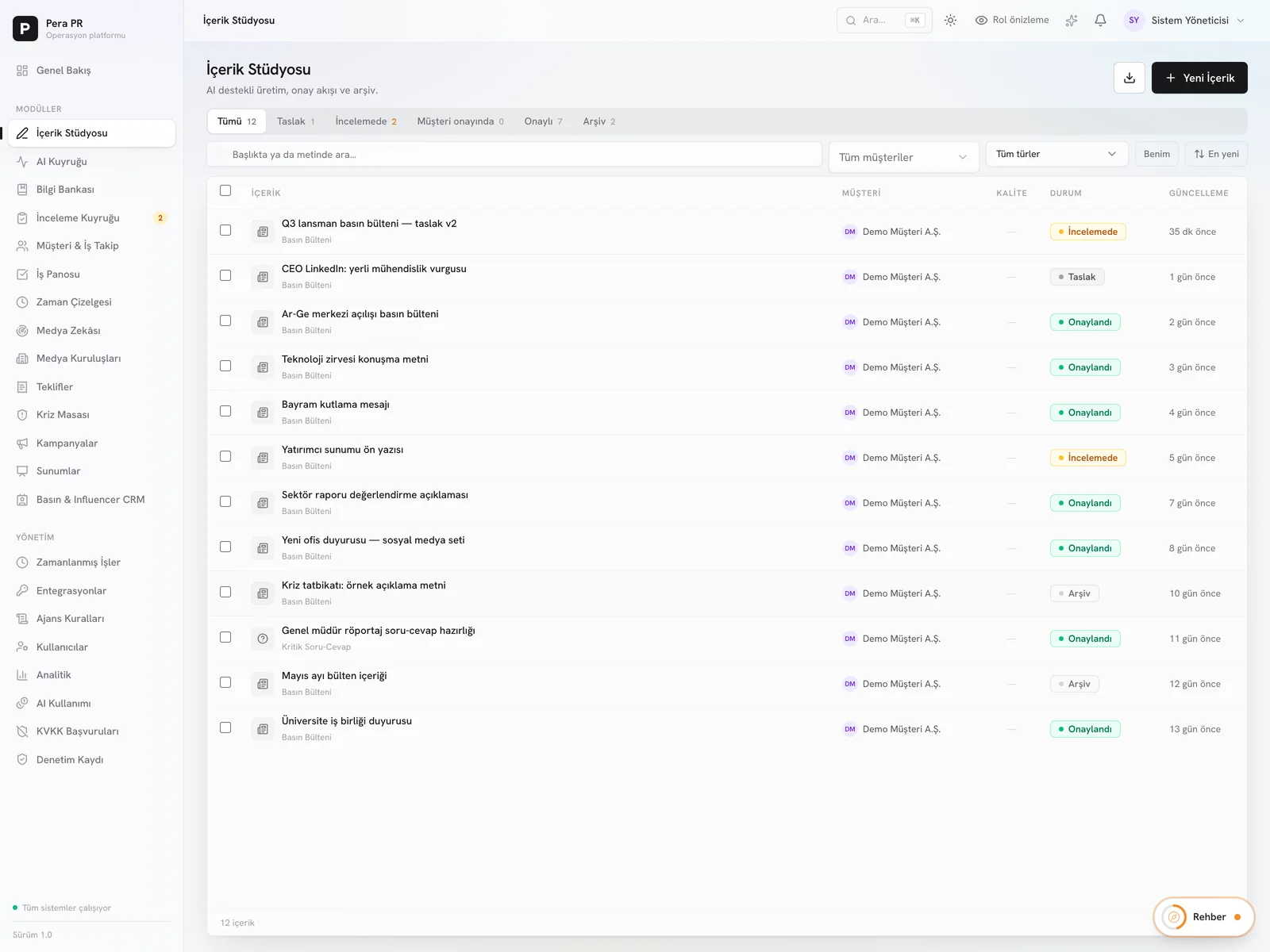Tick the select-all checkbox in table header
1270x952 pixels.
point(225,190)
